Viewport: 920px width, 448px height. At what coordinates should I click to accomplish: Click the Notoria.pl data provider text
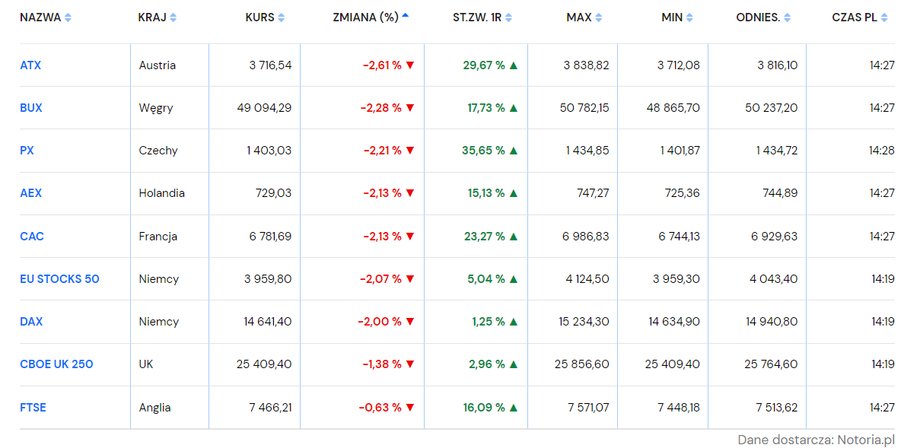[864, 439]
